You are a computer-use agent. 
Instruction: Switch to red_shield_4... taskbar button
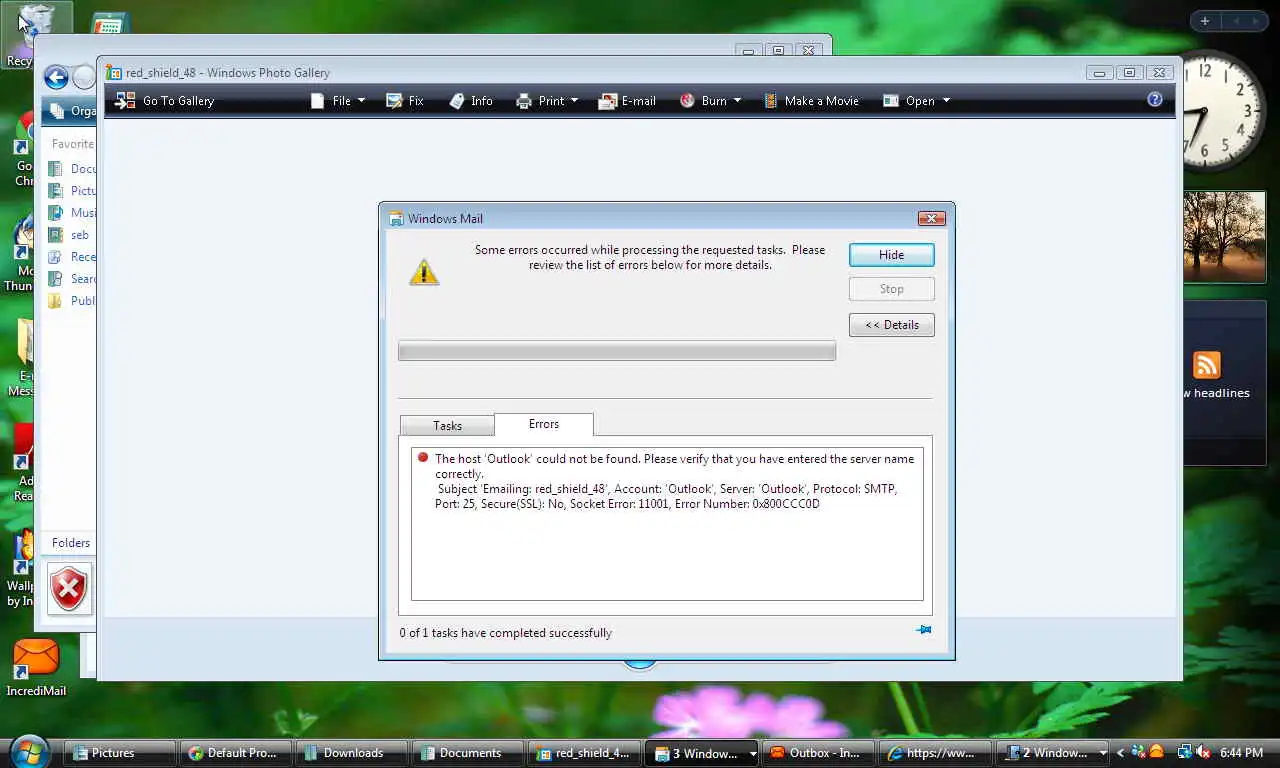tap(586, 753)
